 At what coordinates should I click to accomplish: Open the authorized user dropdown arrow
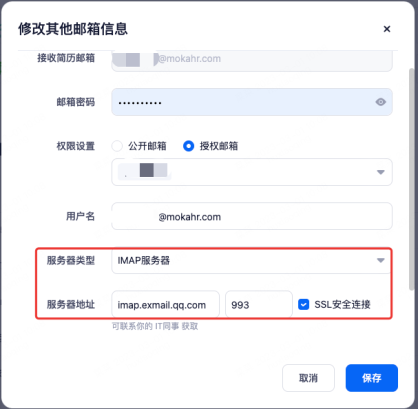tap(381, 172)
